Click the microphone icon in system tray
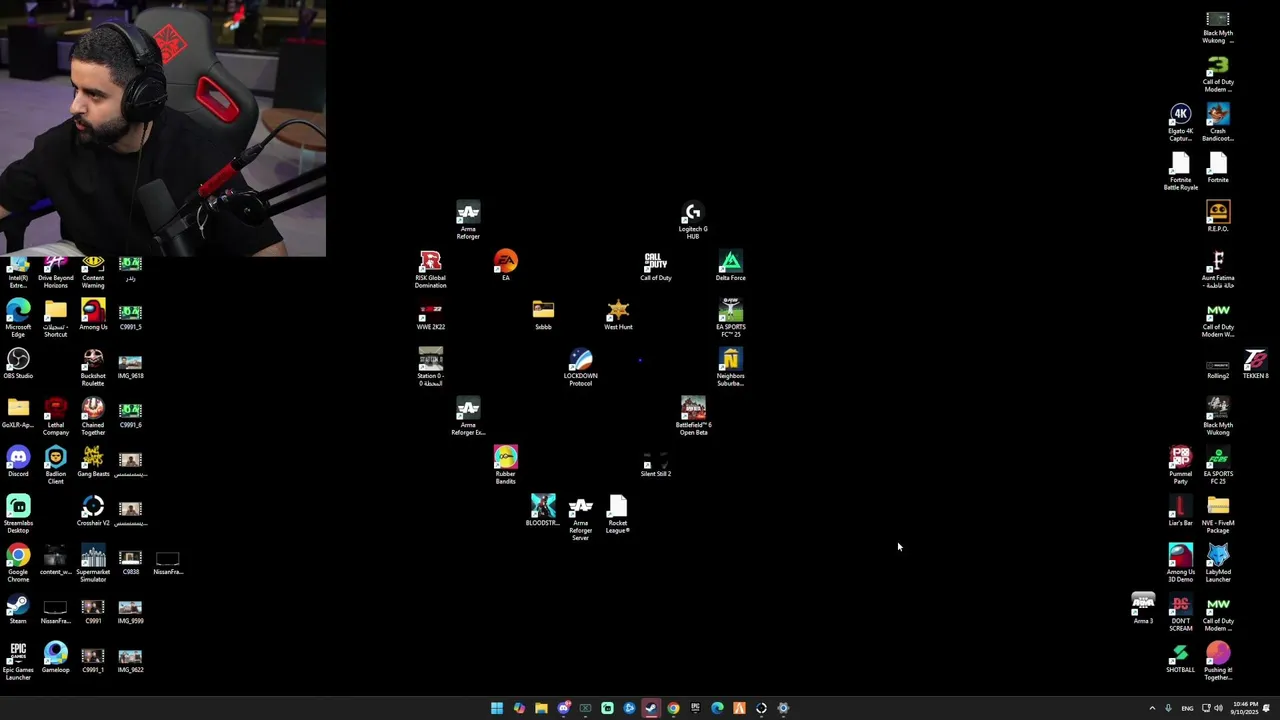1280x720 pixels. click(1168, 708)
